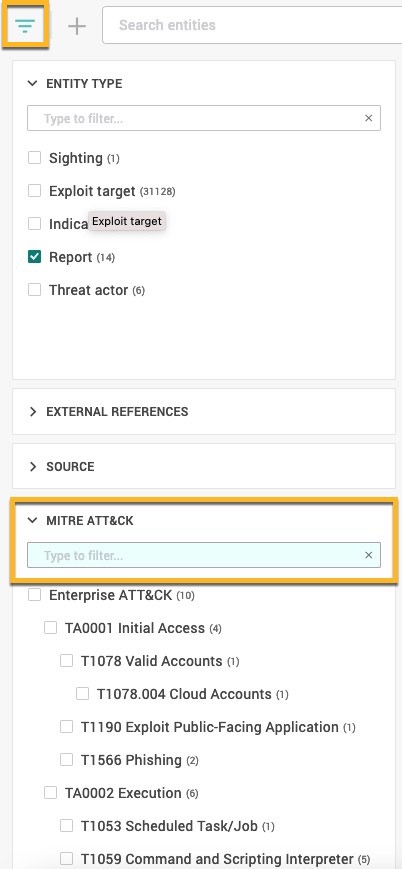
Task: Check the Sighting checkbox
Action: (34, 158)
